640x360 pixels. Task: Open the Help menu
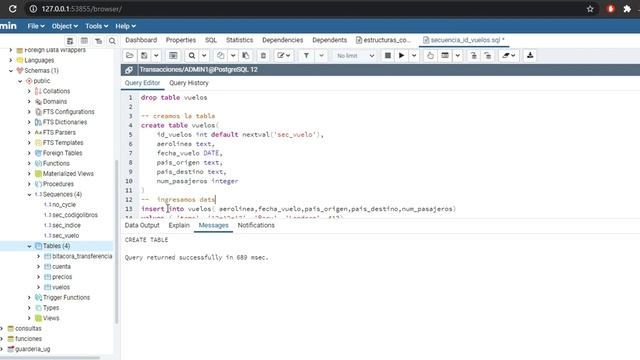coord(125,26)
